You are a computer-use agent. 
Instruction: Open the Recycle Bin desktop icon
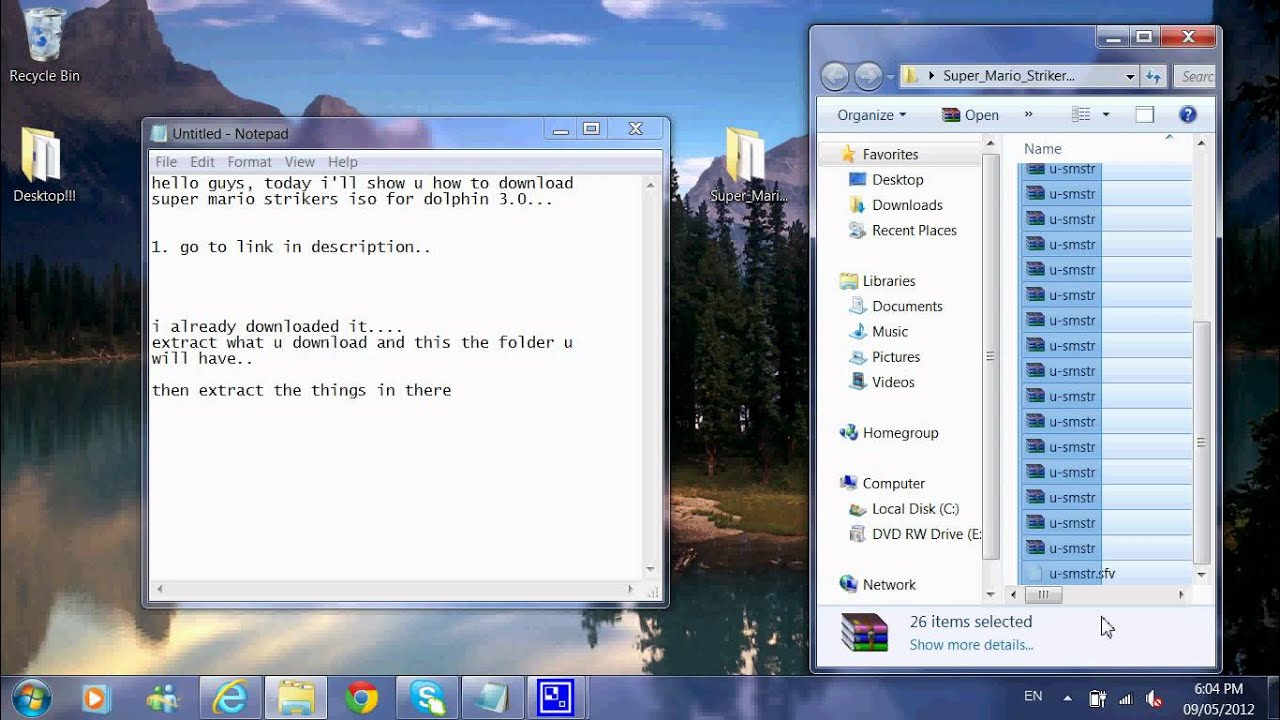pyautogui.click(x=44, y=45)
